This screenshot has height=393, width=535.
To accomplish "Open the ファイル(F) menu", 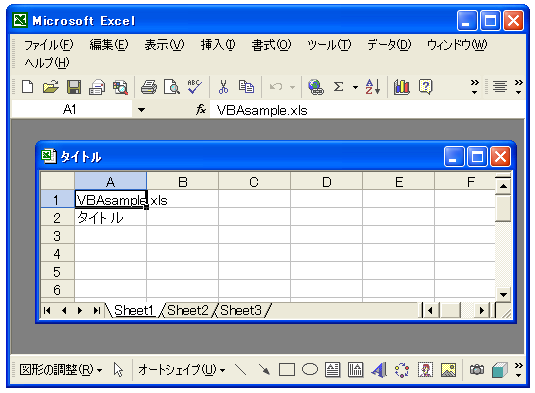I will (x=48, y=45).
